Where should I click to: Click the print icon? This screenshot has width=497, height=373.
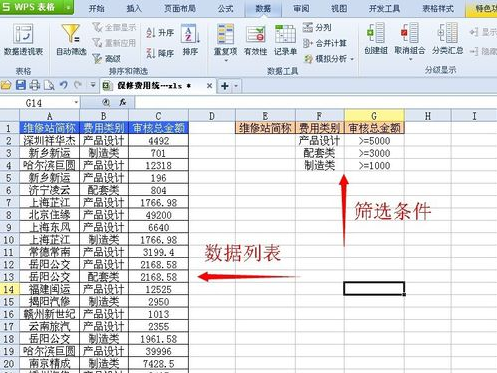pyautogui.click(x=35, y=86)
